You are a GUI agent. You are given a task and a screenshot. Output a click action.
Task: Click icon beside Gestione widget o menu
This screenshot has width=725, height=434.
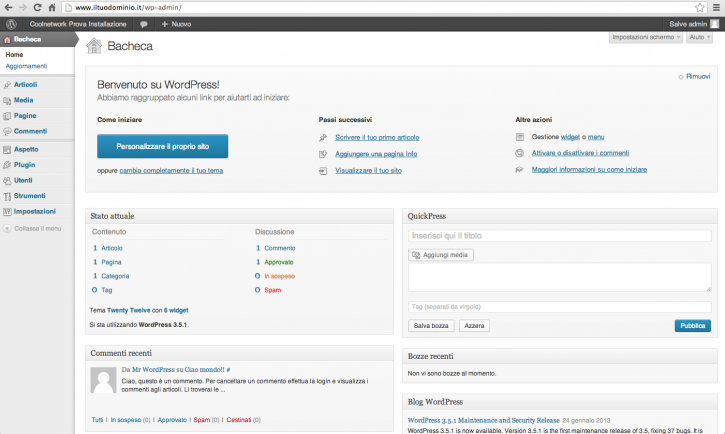point(520,137)
